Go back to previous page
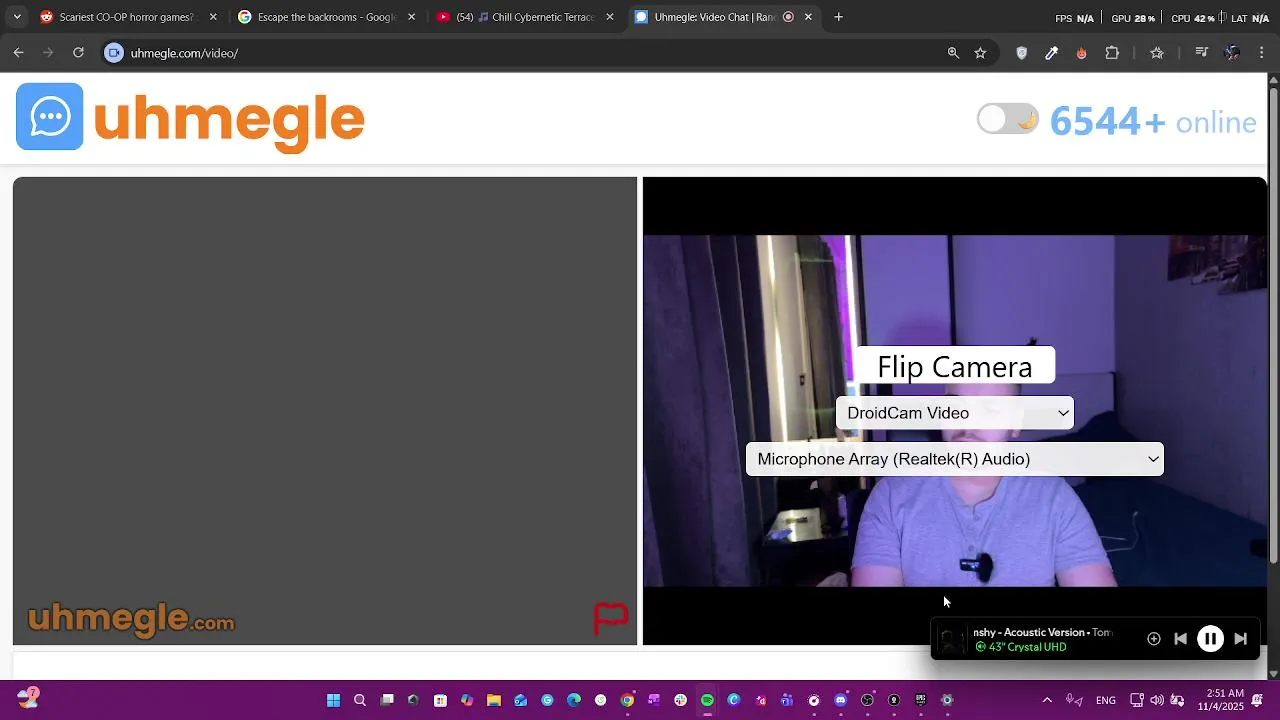The height and width of the screenshot is (720, 1280). click(x=19, y=53)
